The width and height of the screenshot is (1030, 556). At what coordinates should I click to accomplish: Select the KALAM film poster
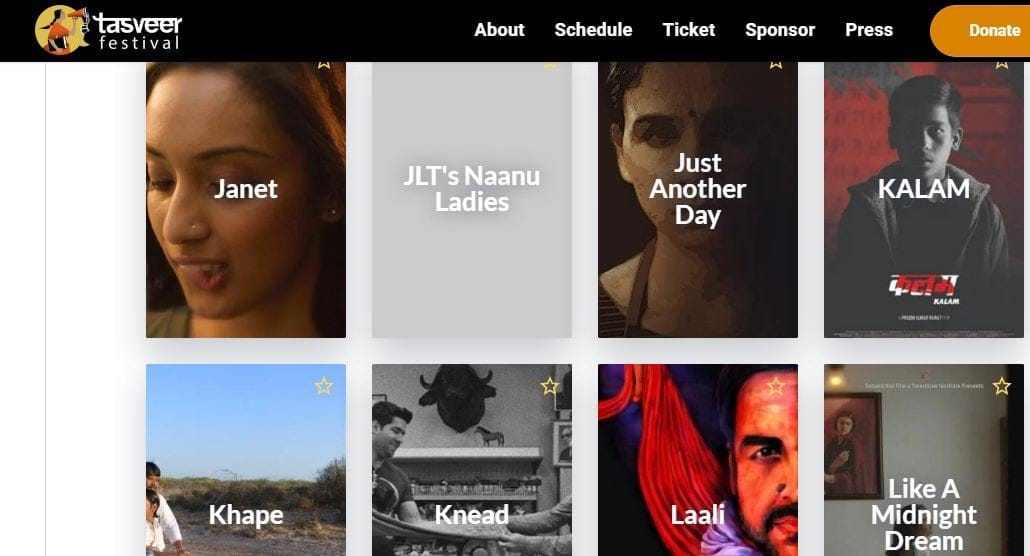coord(924,200)
